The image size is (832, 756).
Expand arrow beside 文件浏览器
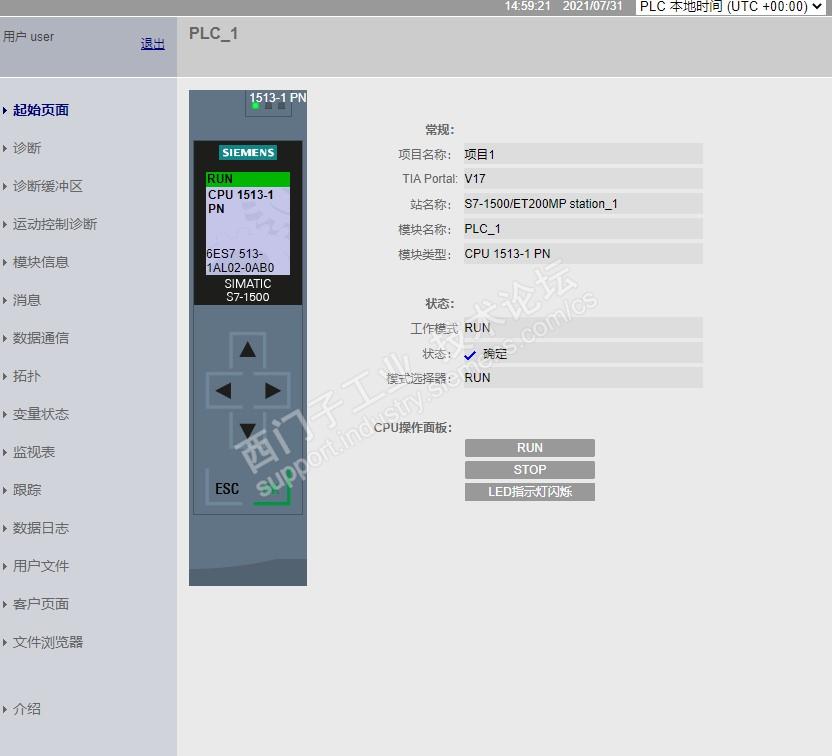point(5,642)
